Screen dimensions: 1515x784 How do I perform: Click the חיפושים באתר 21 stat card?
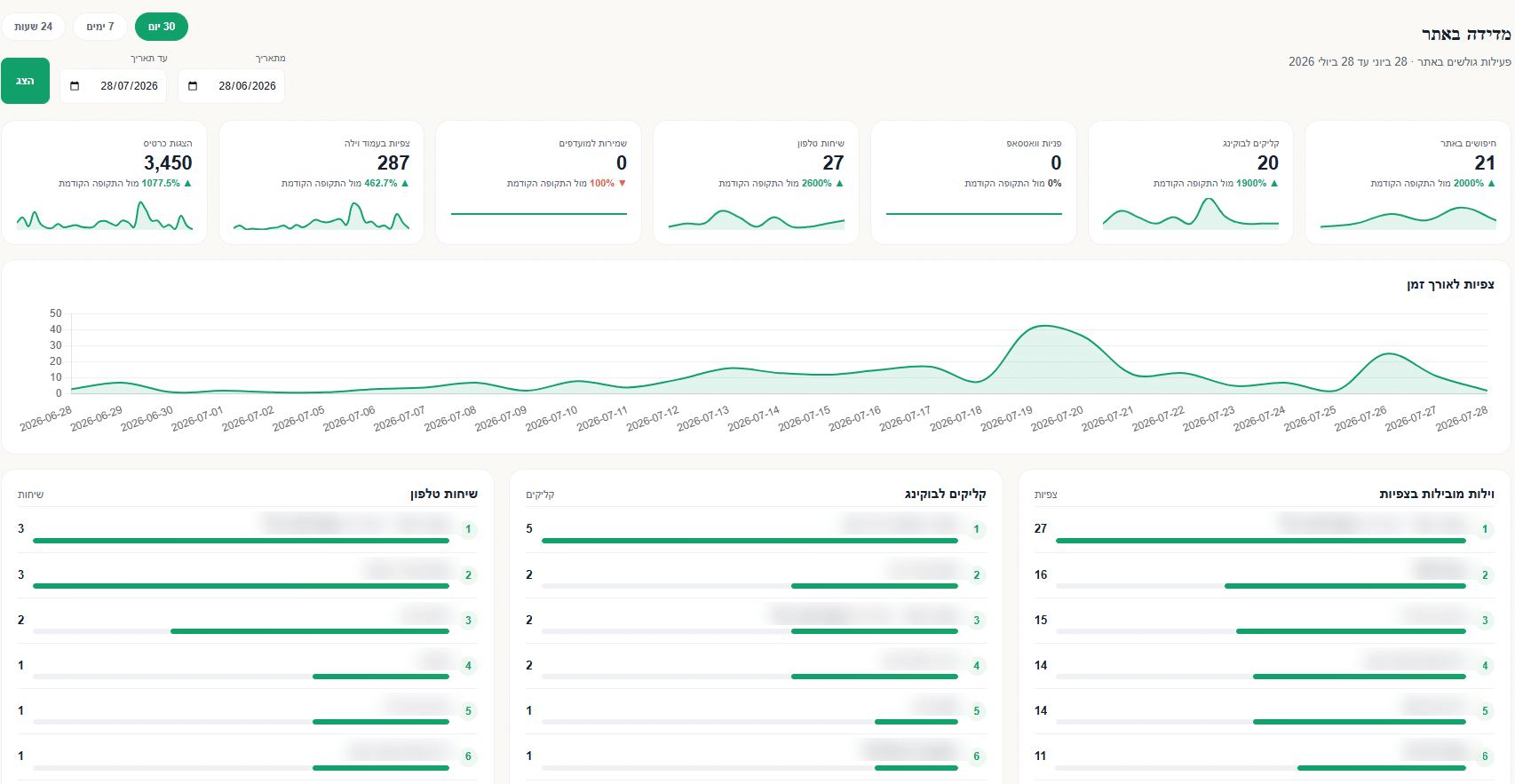click(1408, 183)
